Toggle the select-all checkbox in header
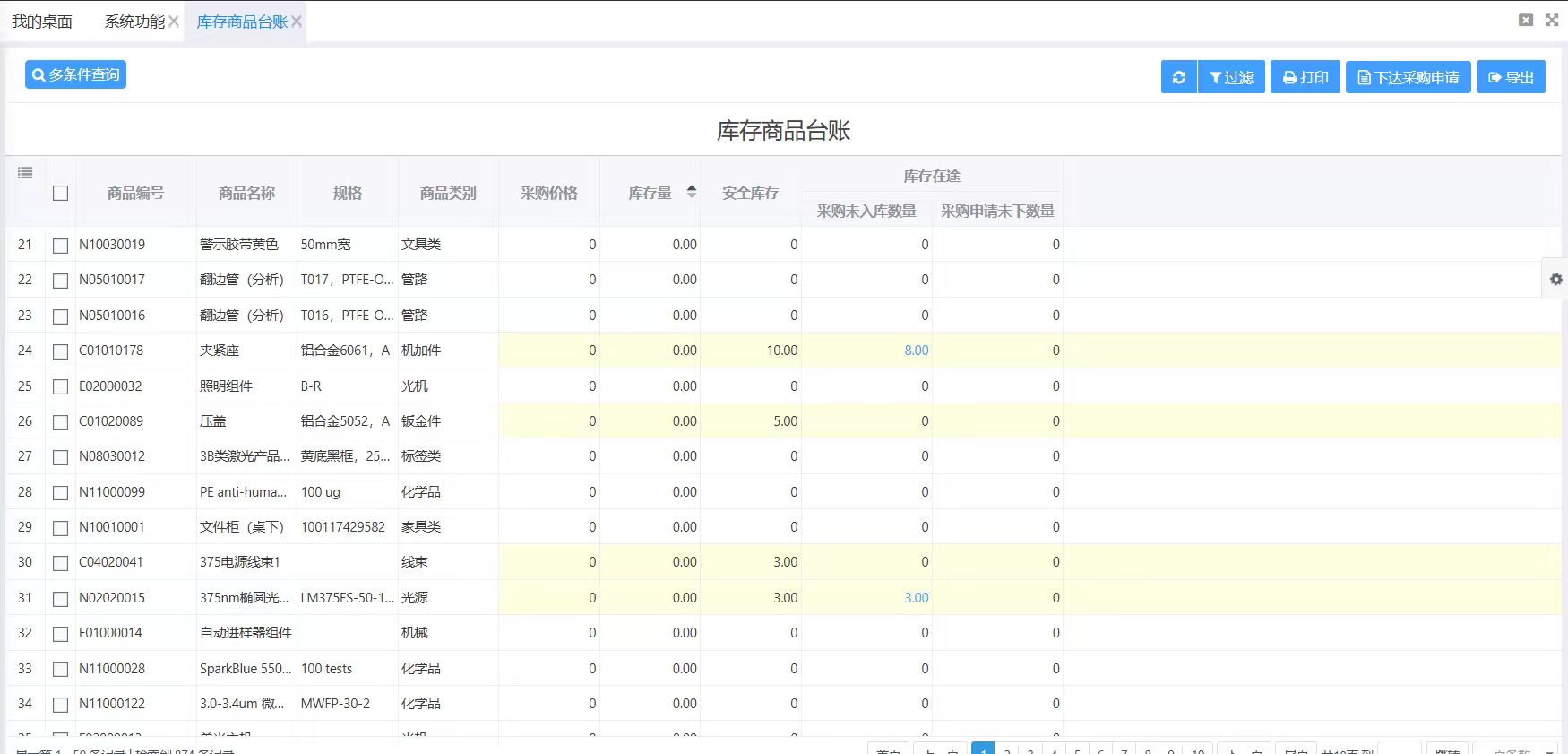This screenshot has height=754, width=1568. point(60,193)
